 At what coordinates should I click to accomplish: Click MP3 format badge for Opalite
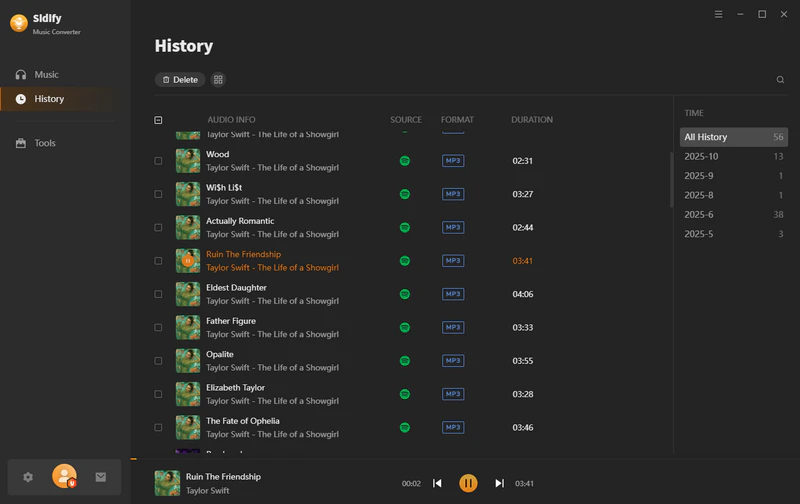click(453, 360)
